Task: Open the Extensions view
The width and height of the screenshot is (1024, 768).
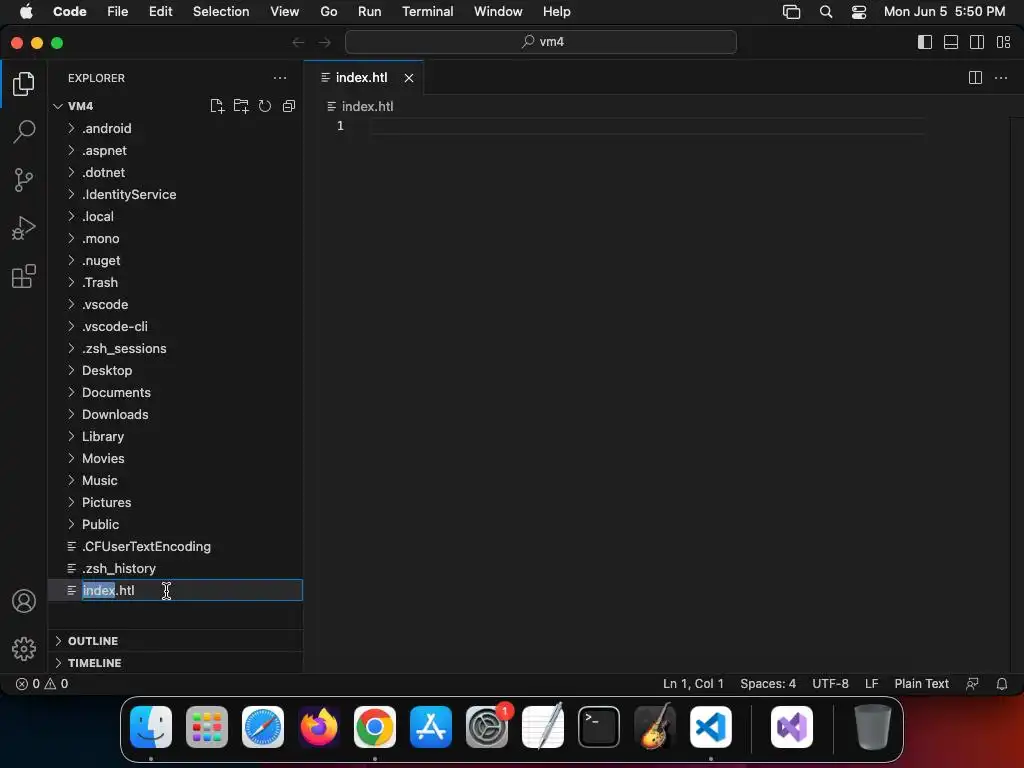Action: point(24,276)
